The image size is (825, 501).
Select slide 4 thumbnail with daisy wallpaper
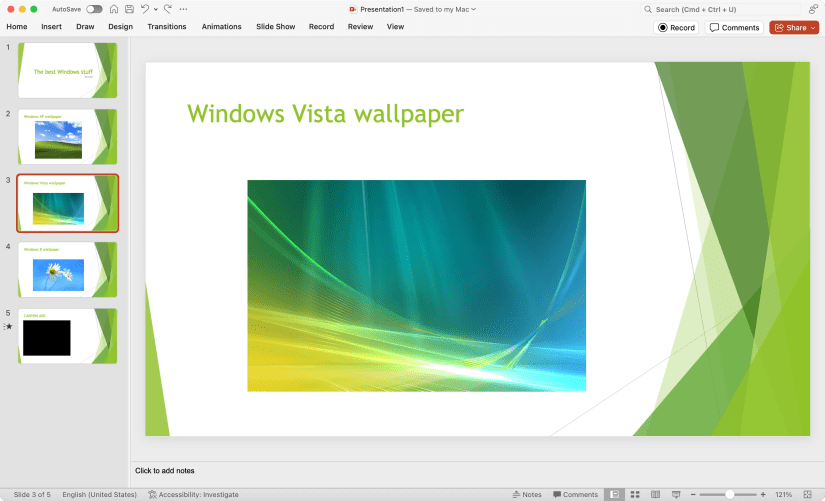67,269
